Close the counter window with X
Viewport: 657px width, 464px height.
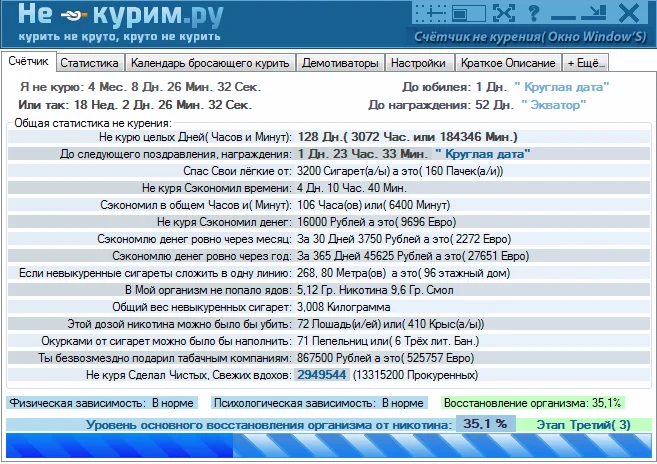click(629, 14)
